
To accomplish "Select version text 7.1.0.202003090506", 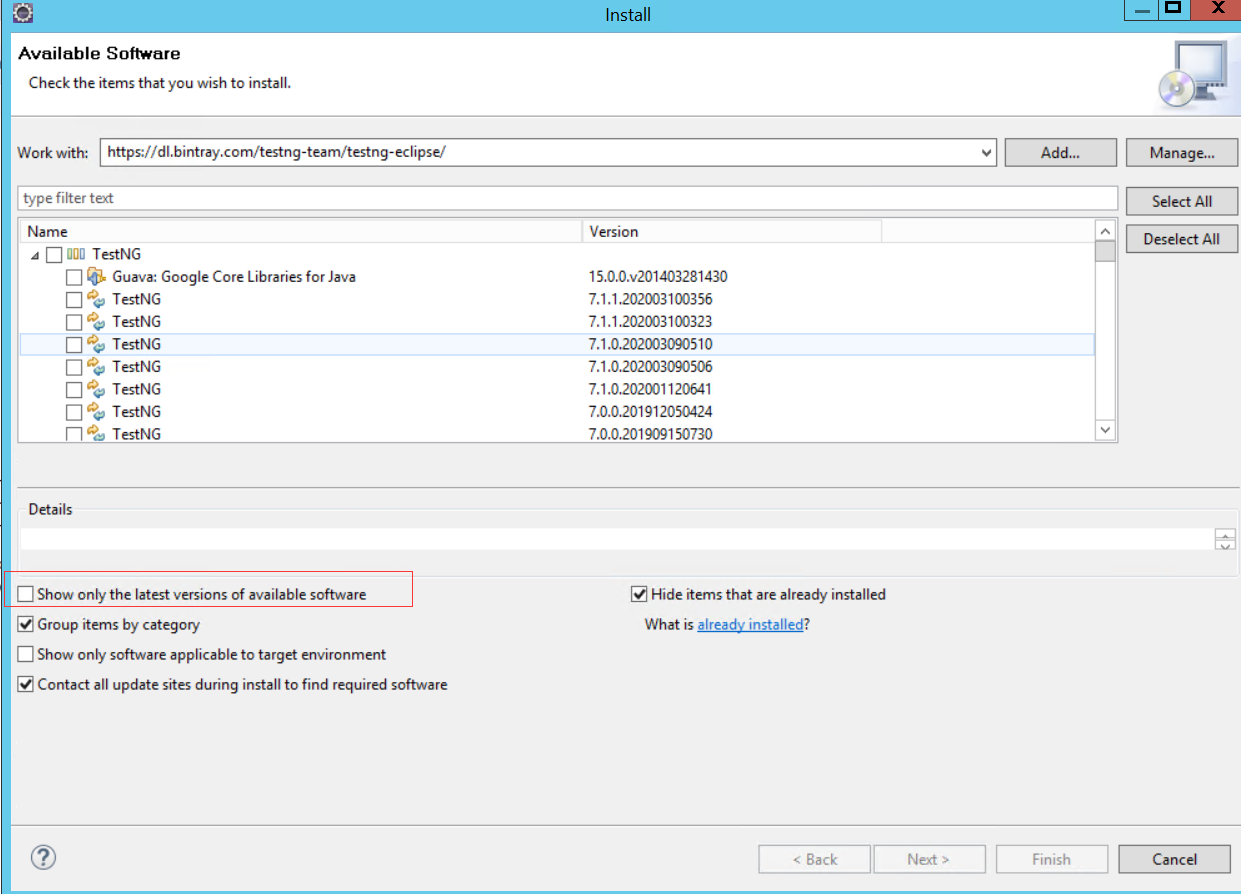I will (651, 366).
